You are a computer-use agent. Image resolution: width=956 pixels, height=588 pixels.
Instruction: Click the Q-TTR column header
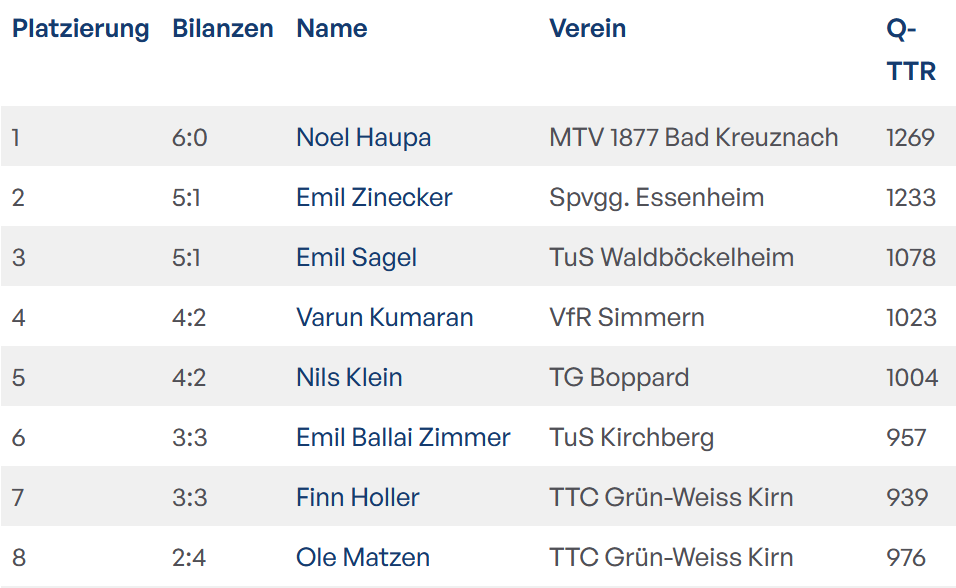coord(910,50)
